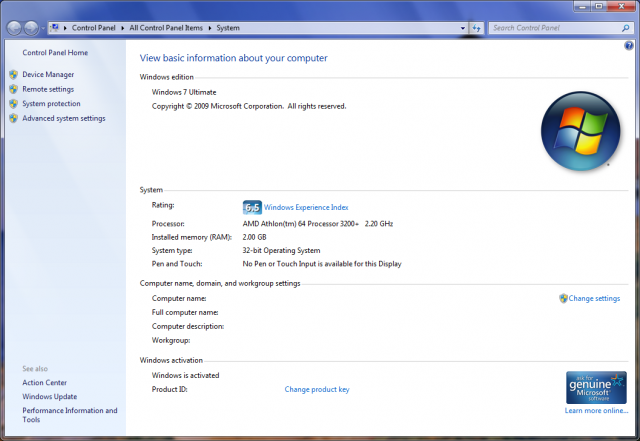Image resolution: width=640 pixels, height=441 pixels.
Task: Open Remote settings link
Action: [x=48, y=89]
